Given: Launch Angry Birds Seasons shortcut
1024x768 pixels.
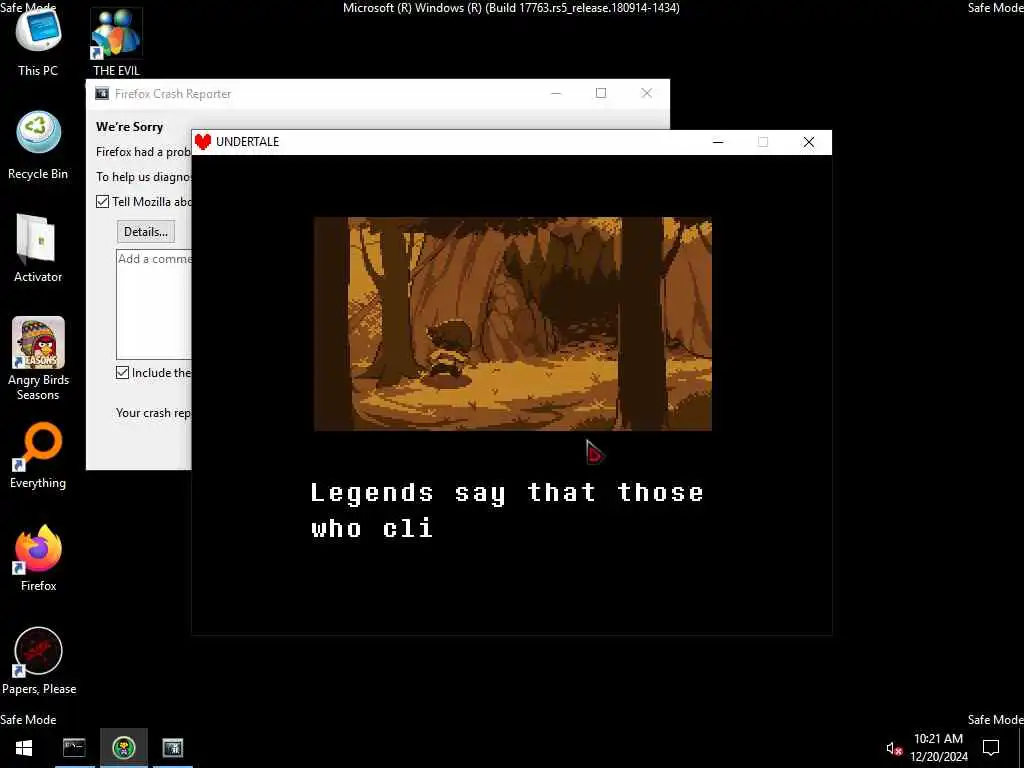Looking at the screenshot, I should (38, 359).
